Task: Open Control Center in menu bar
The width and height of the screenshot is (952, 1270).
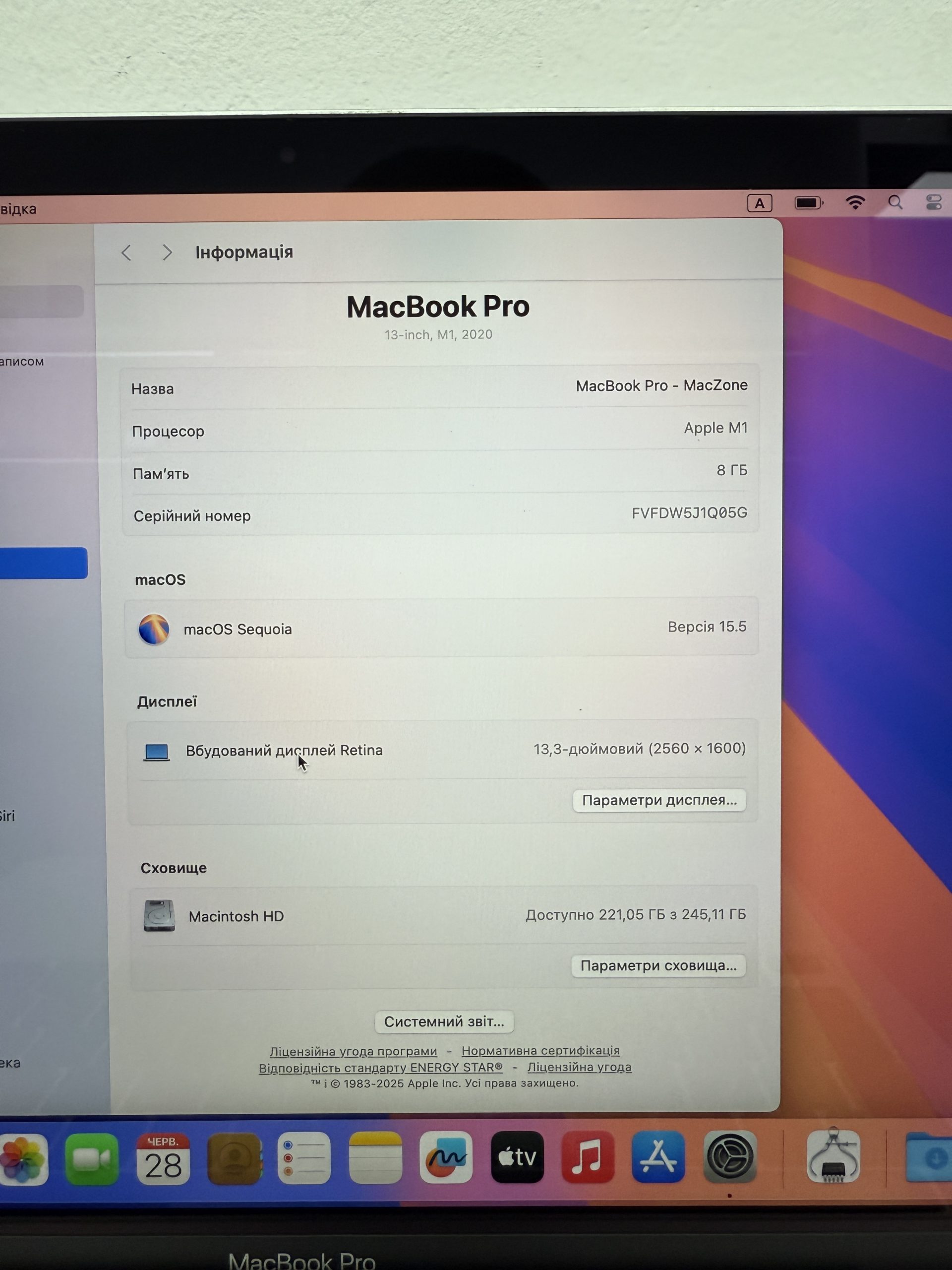Action: [934, 202]
